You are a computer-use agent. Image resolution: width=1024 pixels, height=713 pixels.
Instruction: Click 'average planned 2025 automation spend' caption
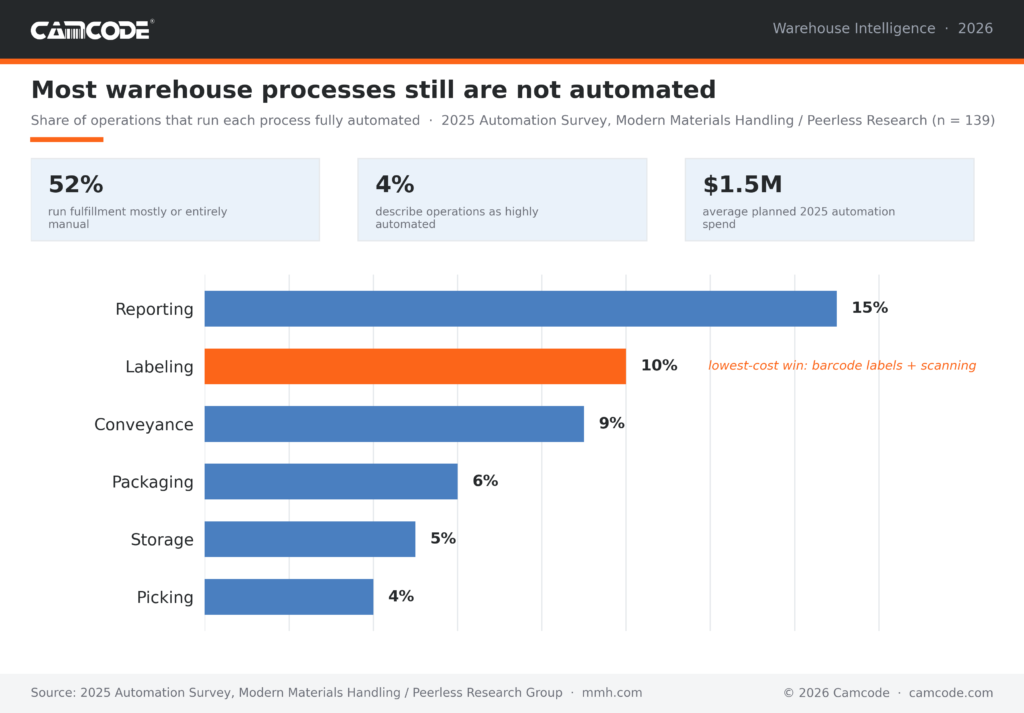click(798, 217)
